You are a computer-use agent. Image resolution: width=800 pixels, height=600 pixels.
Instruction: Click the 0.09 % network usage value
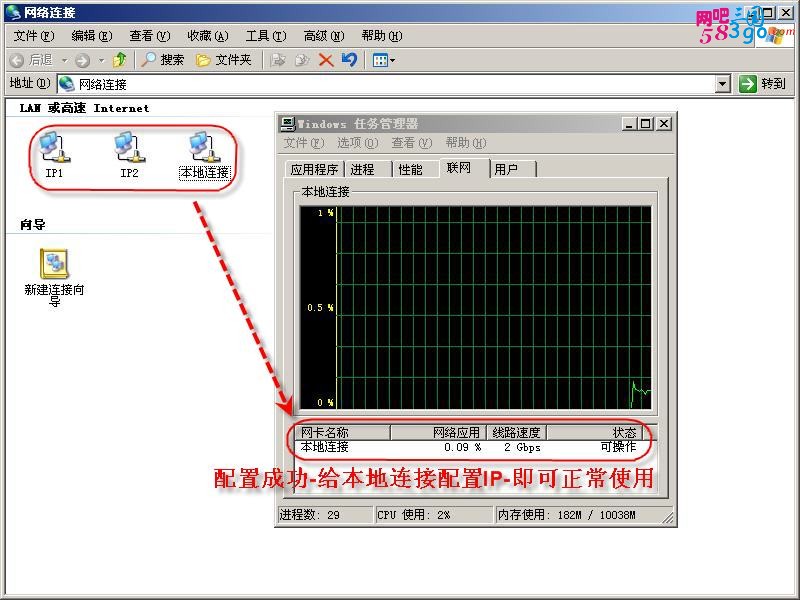(x=462, y=447)
